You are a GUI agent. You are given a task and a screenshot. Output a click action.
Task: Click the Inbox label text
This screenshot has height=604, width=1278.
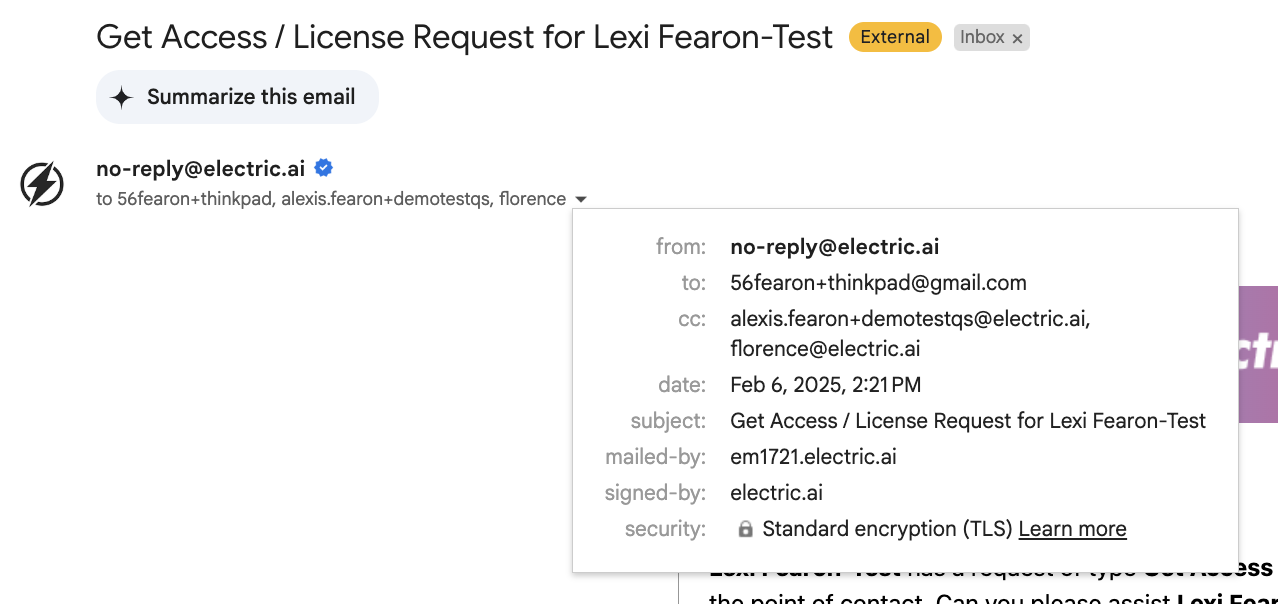pyautogui.click(x=982, y=38)
